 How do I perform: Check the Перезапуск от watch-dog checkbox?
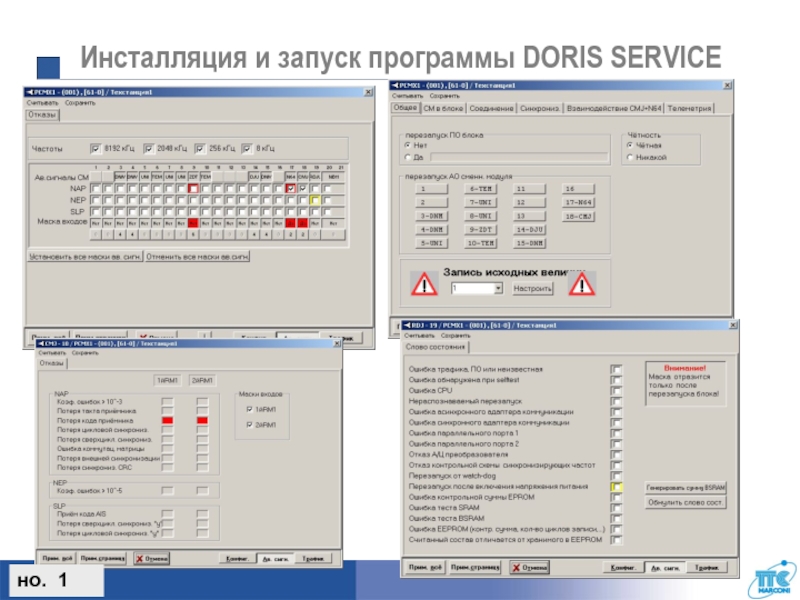click(x=616, y=476)
